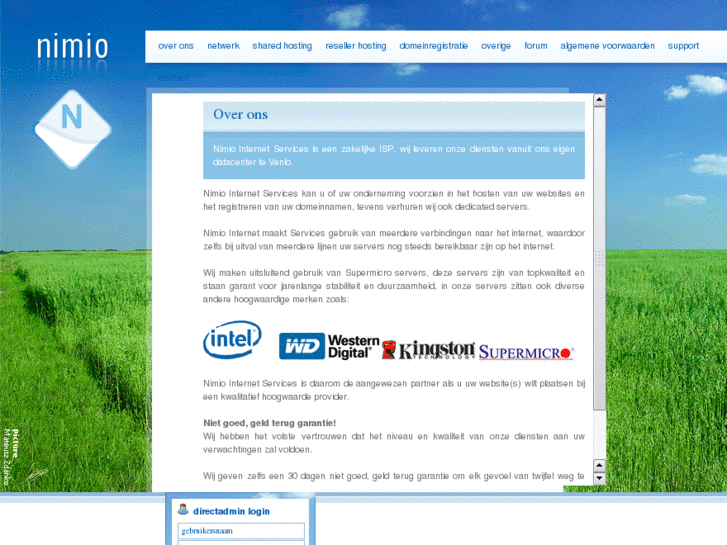Focus the gebruikersnaam input field

(x=241, y=531)
